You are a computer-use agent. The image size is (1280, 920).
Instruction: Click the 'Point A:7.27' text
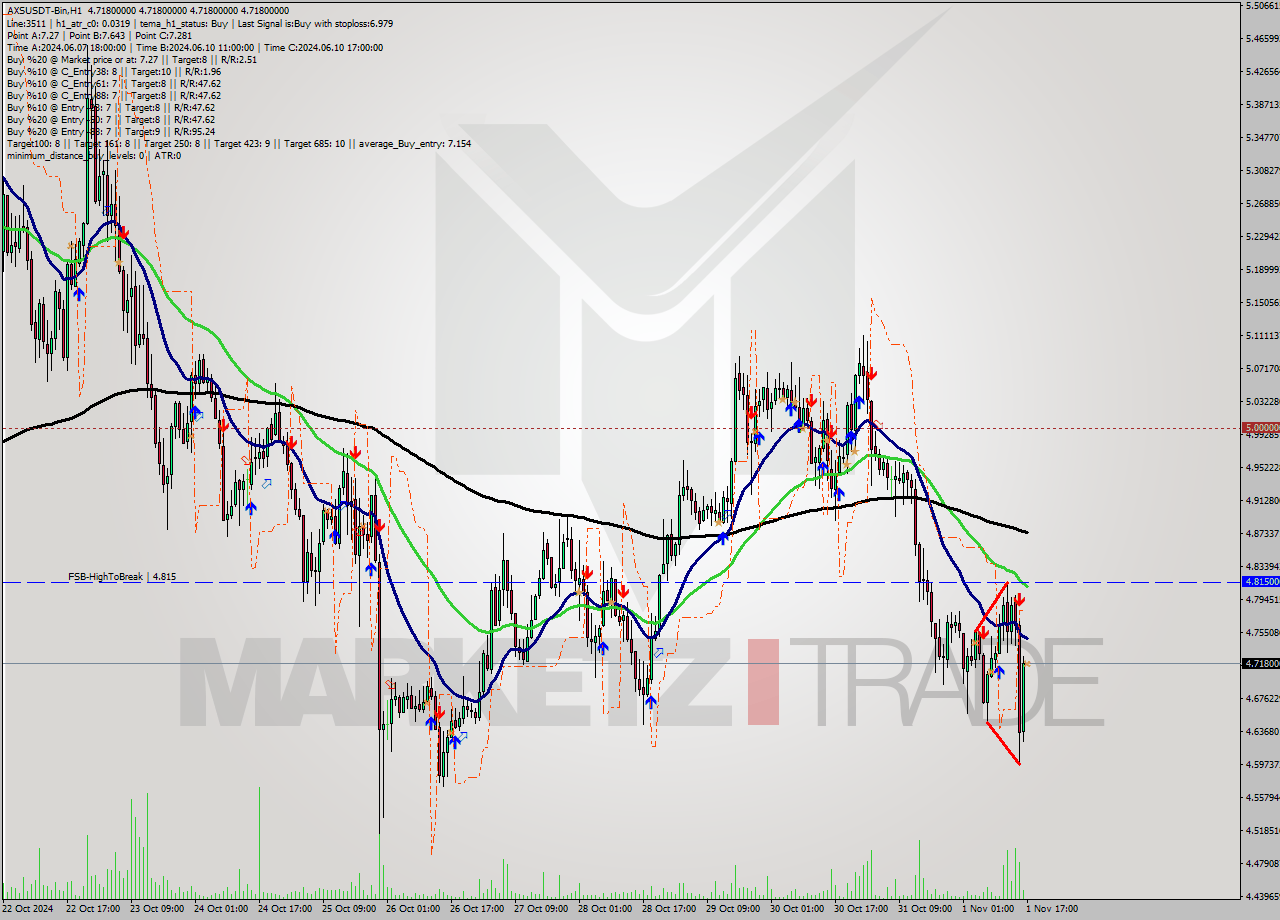pyautogui.click(x=32, y=35)
